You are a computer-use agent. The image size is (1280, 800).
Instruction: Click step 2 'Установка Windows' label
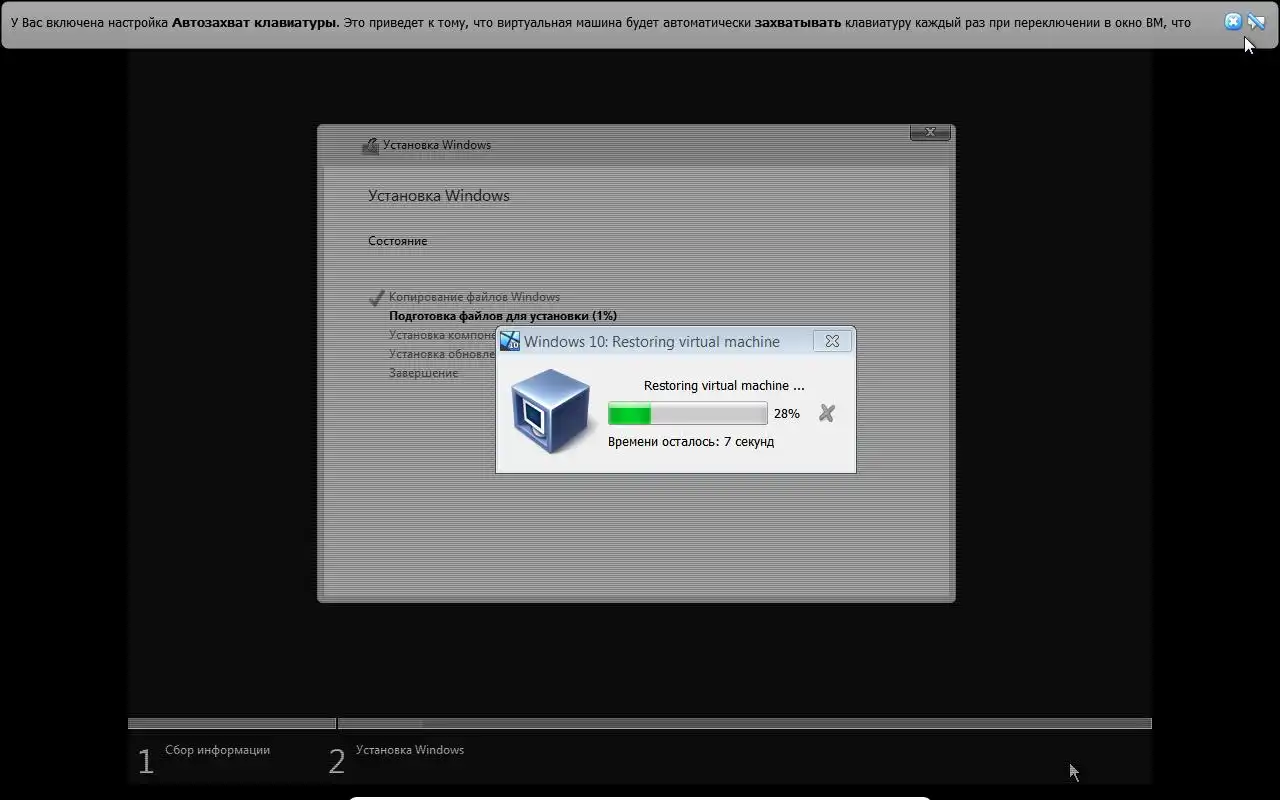(410, 750)
